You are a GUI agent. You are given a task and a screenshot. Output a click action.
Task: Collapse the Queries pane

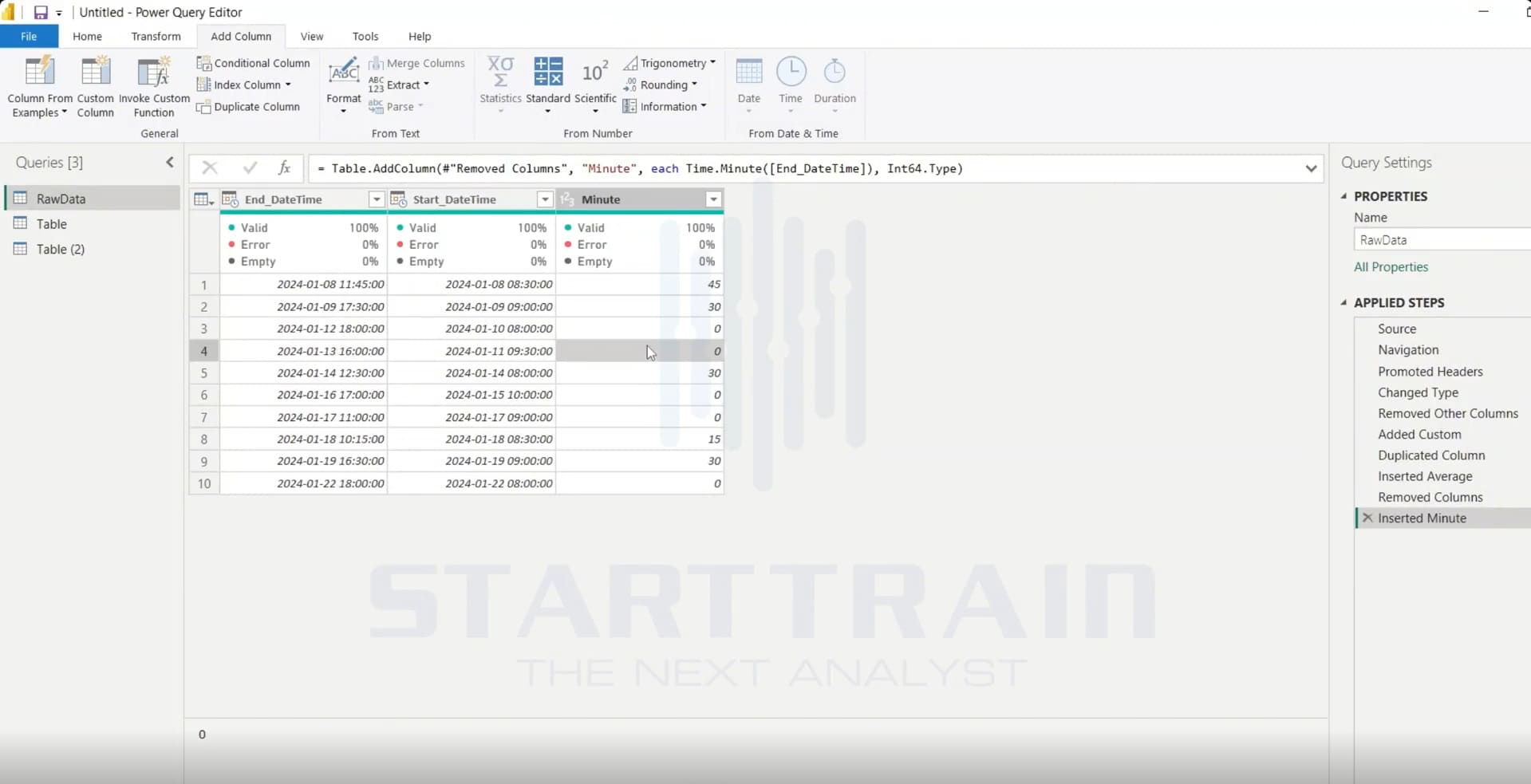[169, 162]
